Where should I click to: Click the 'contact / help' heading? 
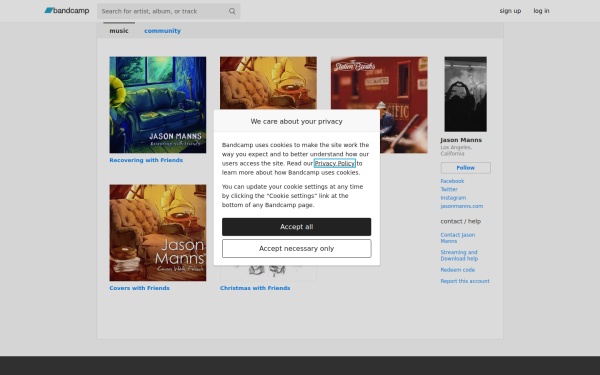[x=460, y=221]
